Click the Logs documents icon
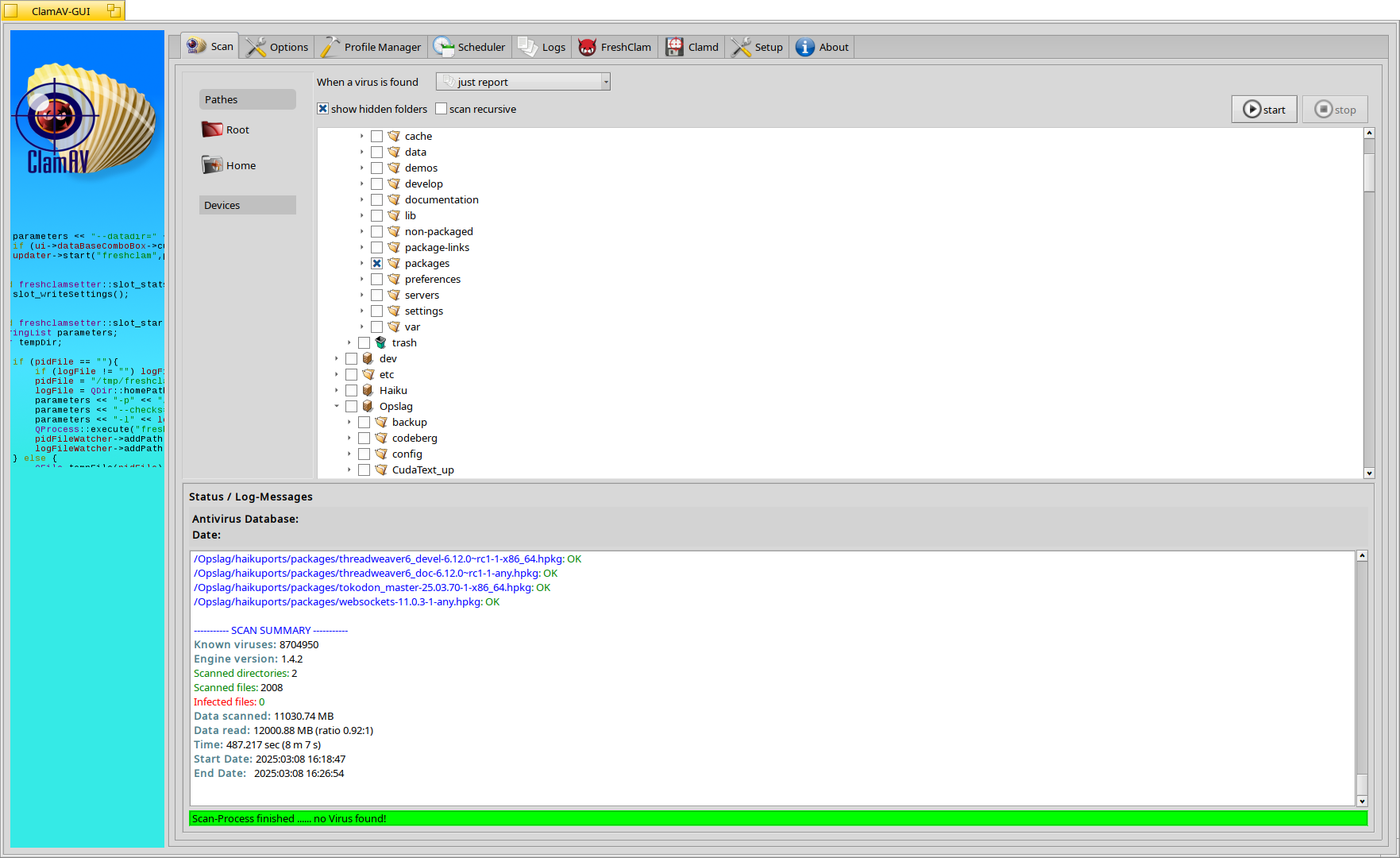1400x858 pixels. tap(527, 48)
